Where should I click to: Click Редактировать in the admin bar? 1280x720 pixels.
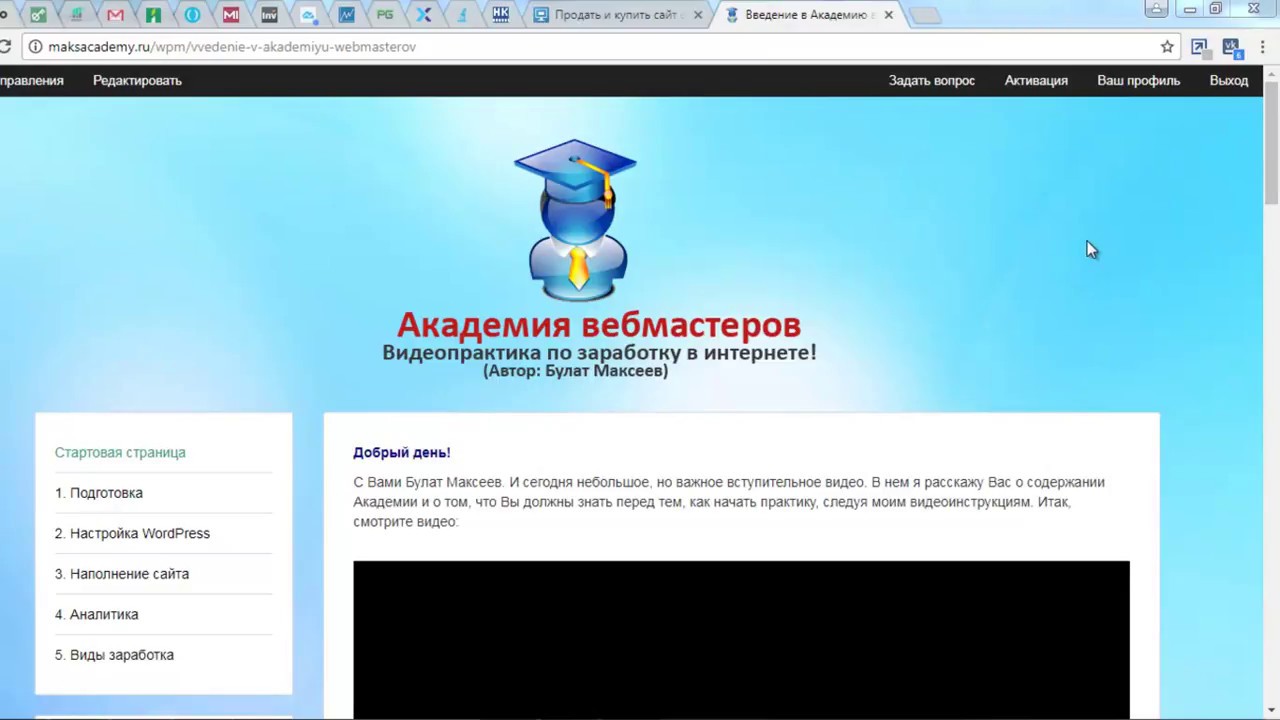click(137, 81)
